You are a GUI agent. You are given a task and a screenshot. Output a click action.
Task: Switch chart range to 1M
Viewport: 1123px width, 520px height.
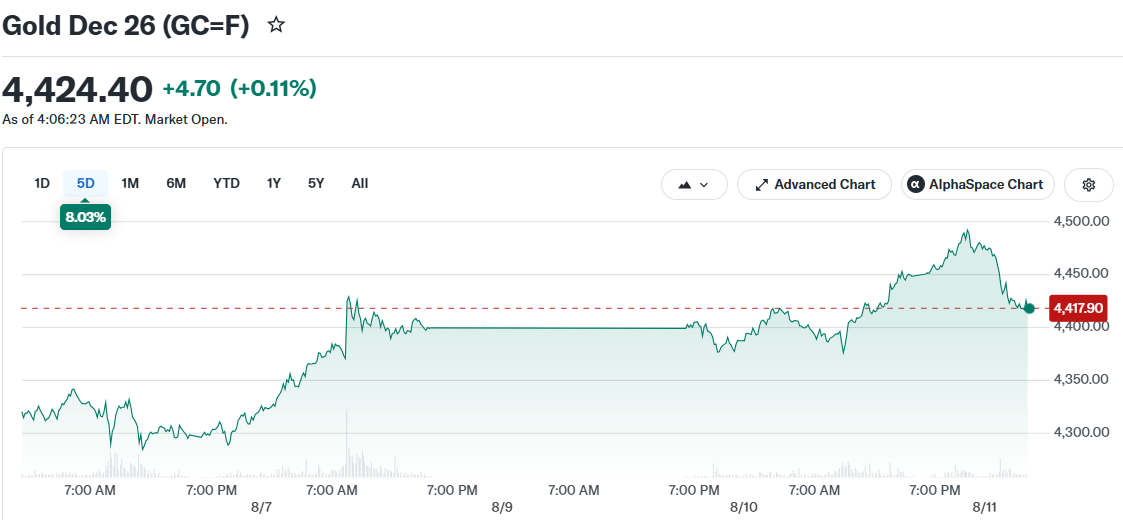click(x=130, y=183)
